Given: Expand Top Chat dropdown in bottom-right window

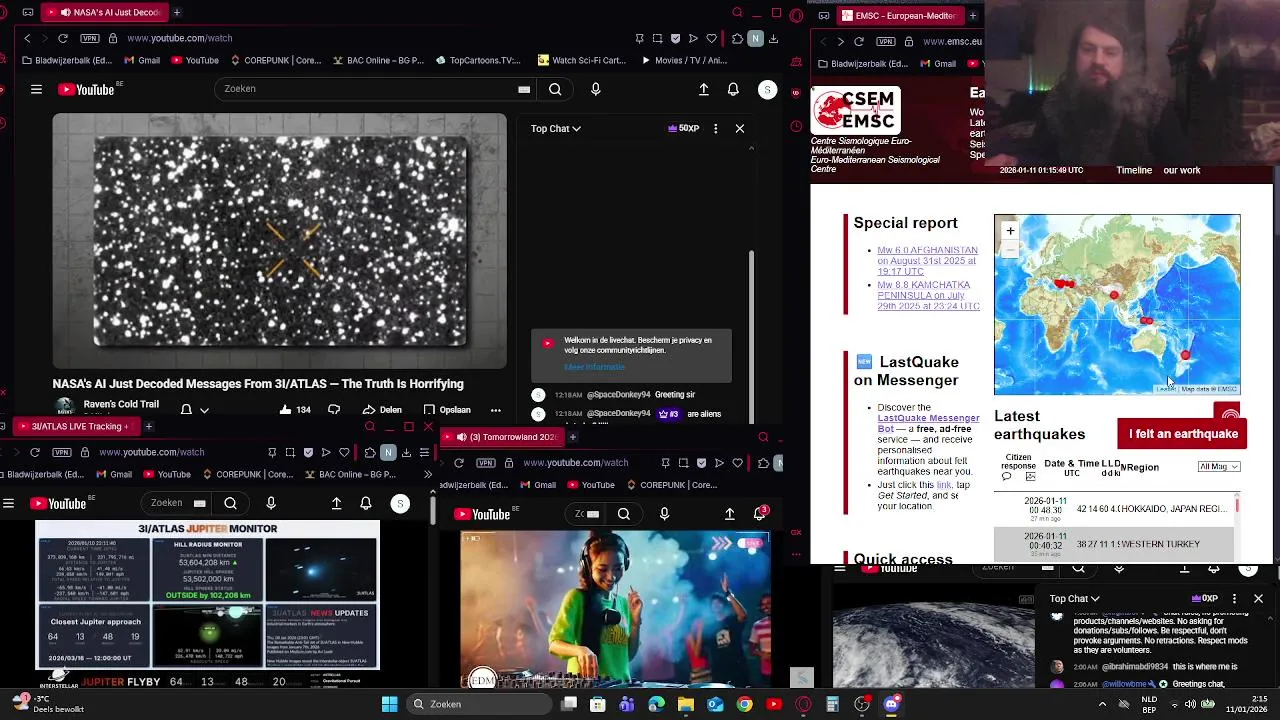Looking at the screenshot, I should coord(1074,598).
